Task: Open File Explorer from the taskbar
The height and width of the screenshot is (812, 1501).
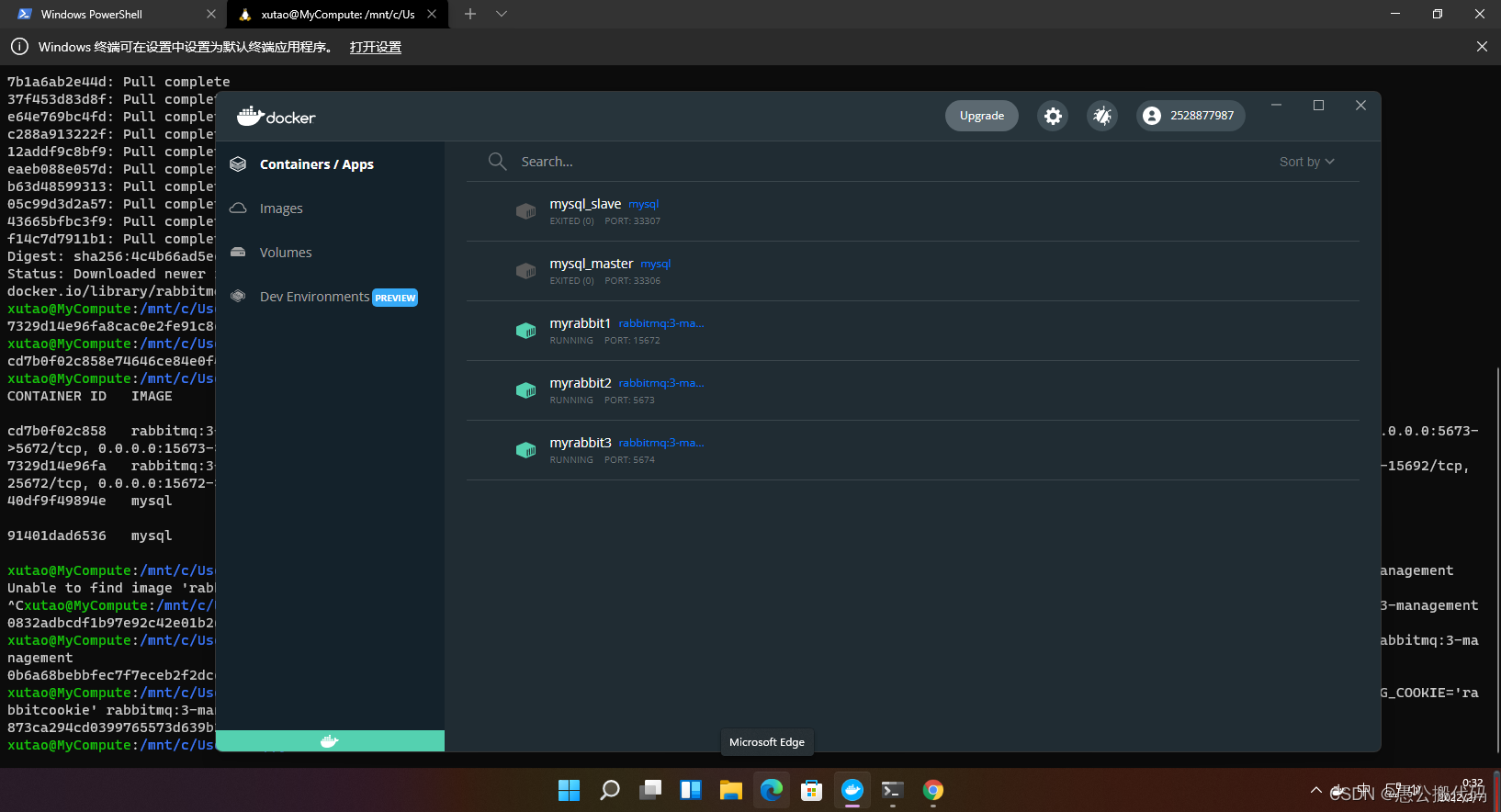Action: point(731,790)
